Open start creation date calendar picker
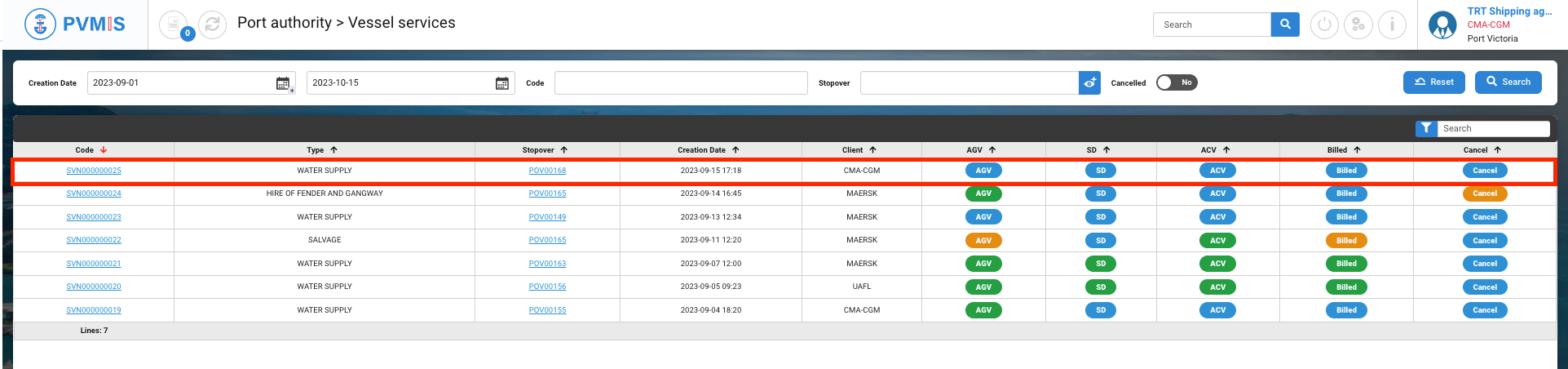The image size is (1568, 369). coord(283,83)
